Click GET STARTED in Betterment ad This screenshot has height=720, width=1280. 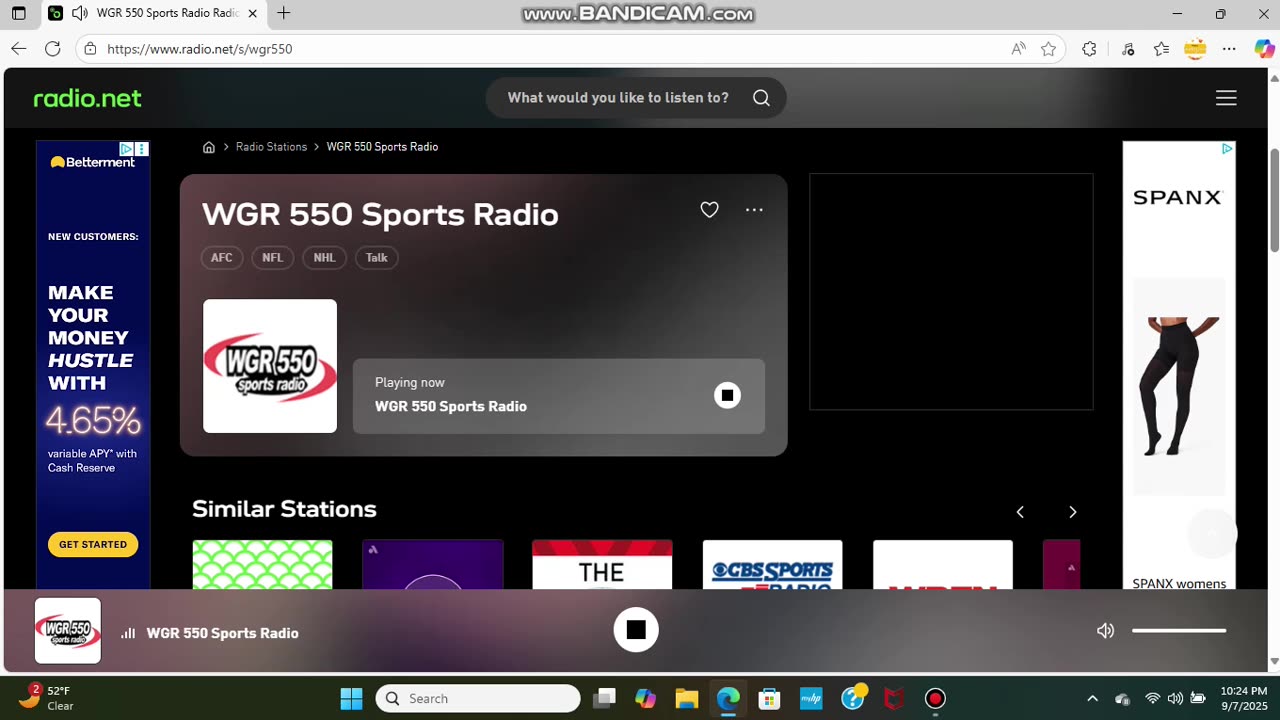pyautogui.click(x=93, y=545)
